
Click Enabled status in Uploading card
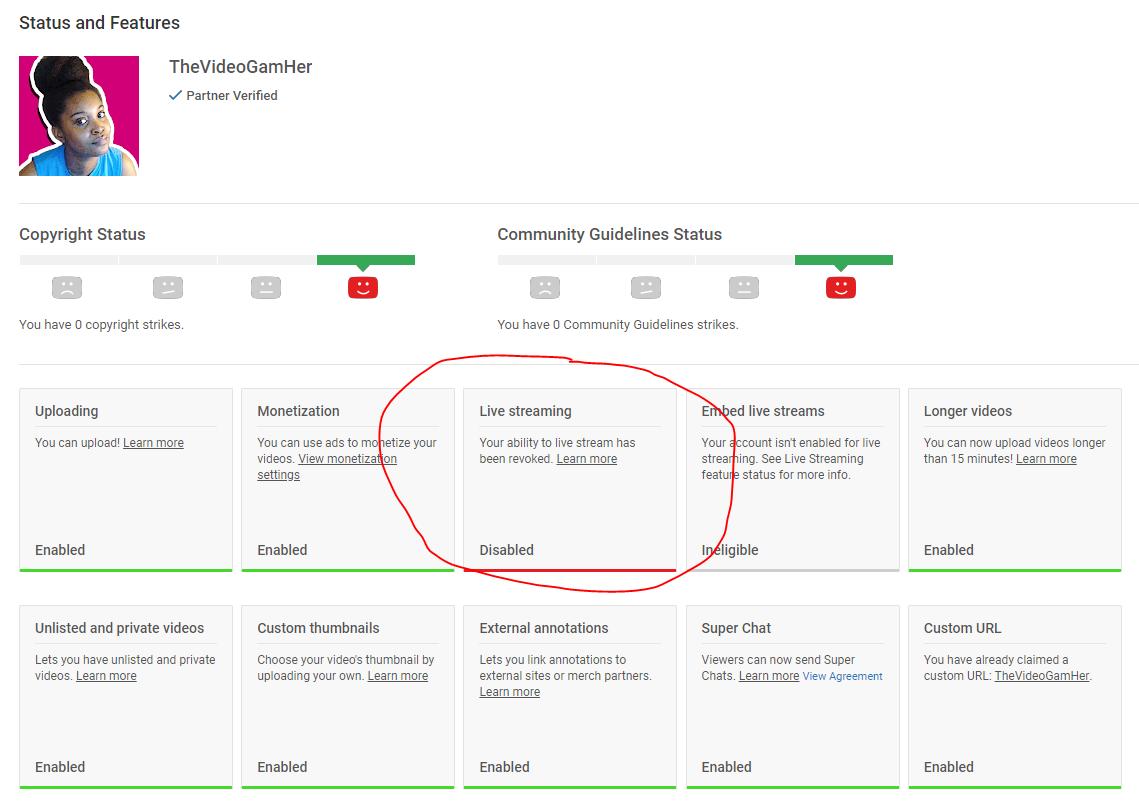click(x=60, y=551)
